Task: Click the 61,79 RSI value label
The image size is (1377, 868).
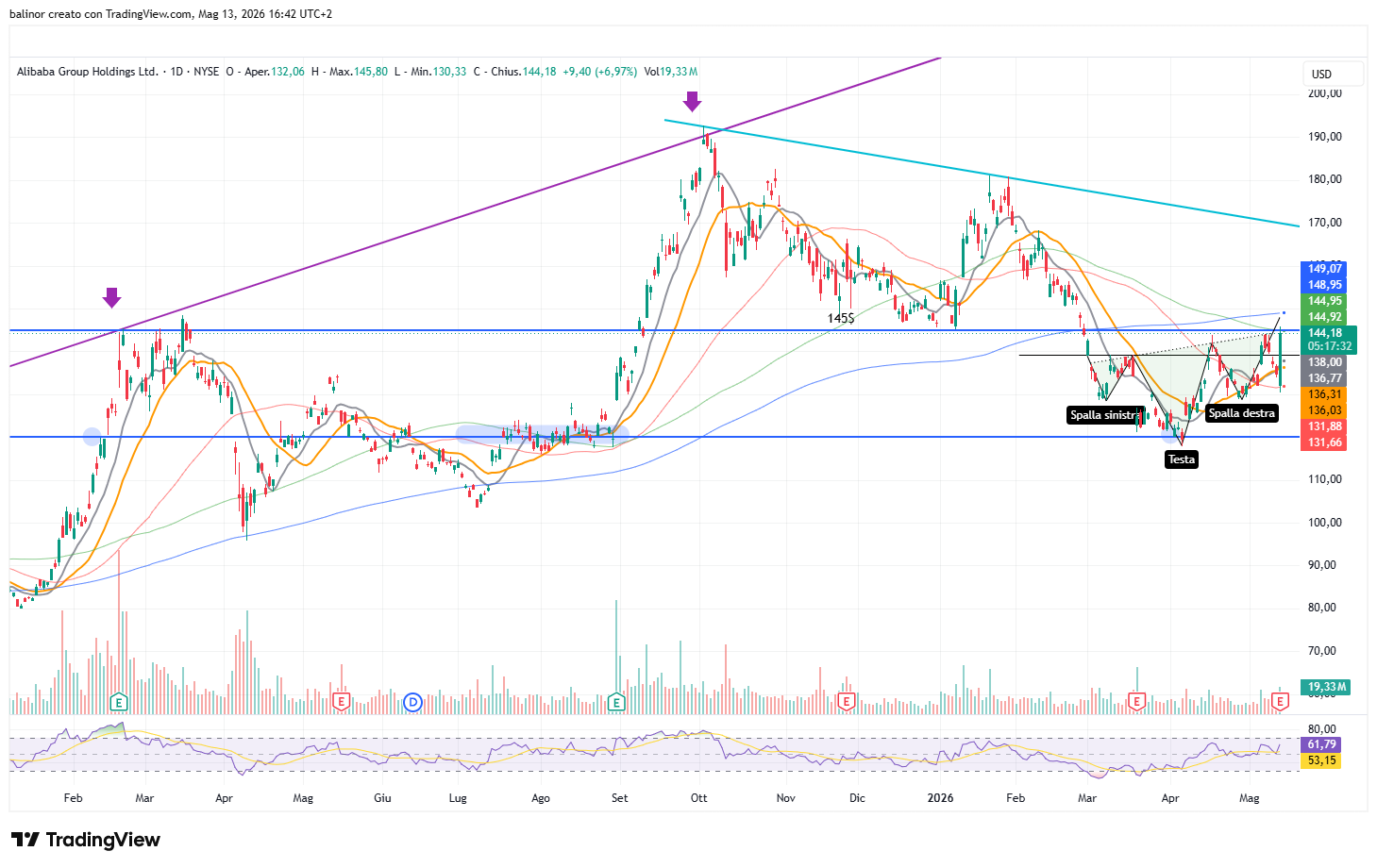Action: [1322, 744]
